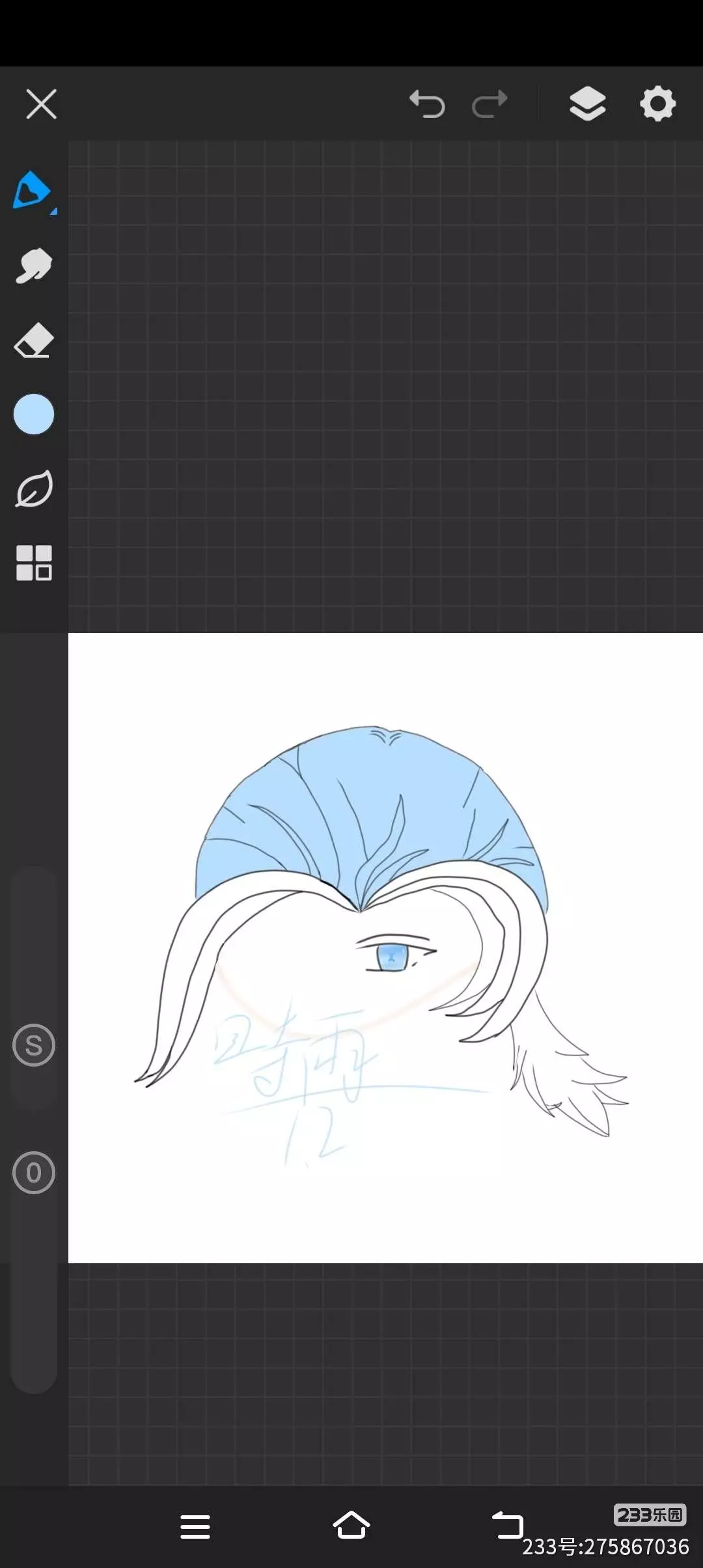
Task: Undo the last stroke
Action: 427,104
